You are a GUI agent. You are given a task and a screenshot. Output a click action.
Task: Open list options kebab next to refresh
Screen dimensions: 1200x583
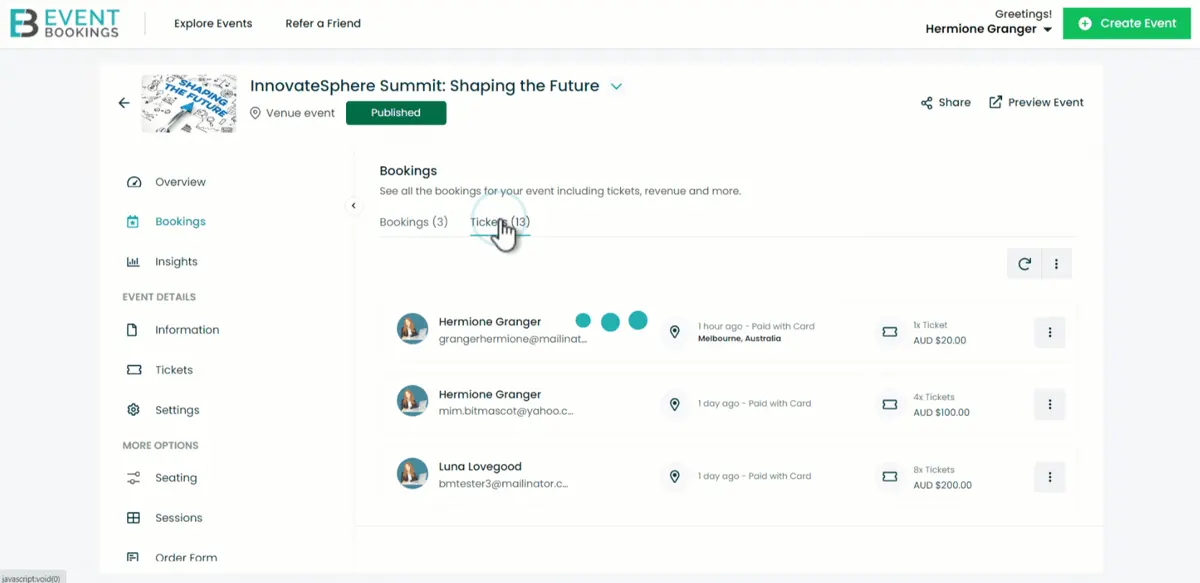pyautogui.click(x=1057, y=264)
